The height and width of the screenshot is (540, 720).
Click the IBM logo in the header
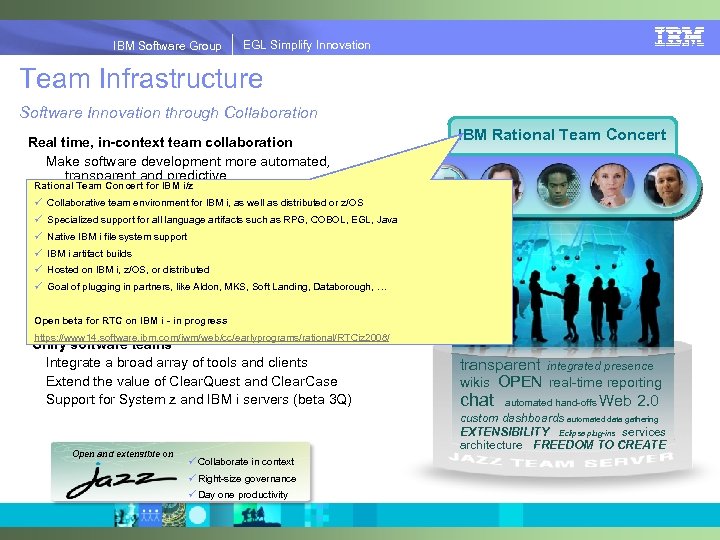point(679,36)
